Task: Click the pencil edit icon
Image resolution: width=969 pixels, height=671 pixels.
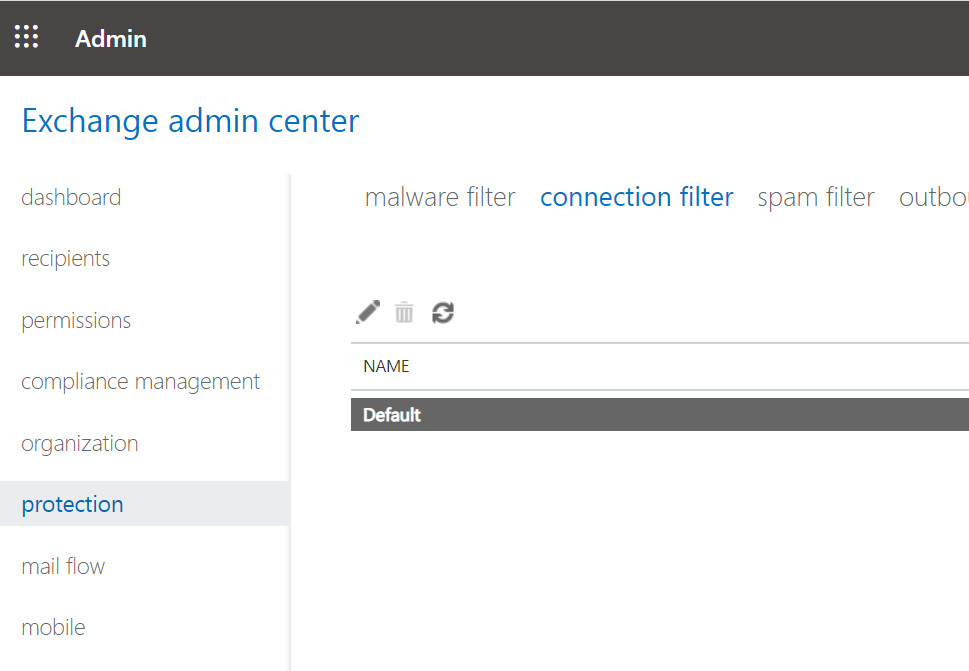Action: [368, 312]
